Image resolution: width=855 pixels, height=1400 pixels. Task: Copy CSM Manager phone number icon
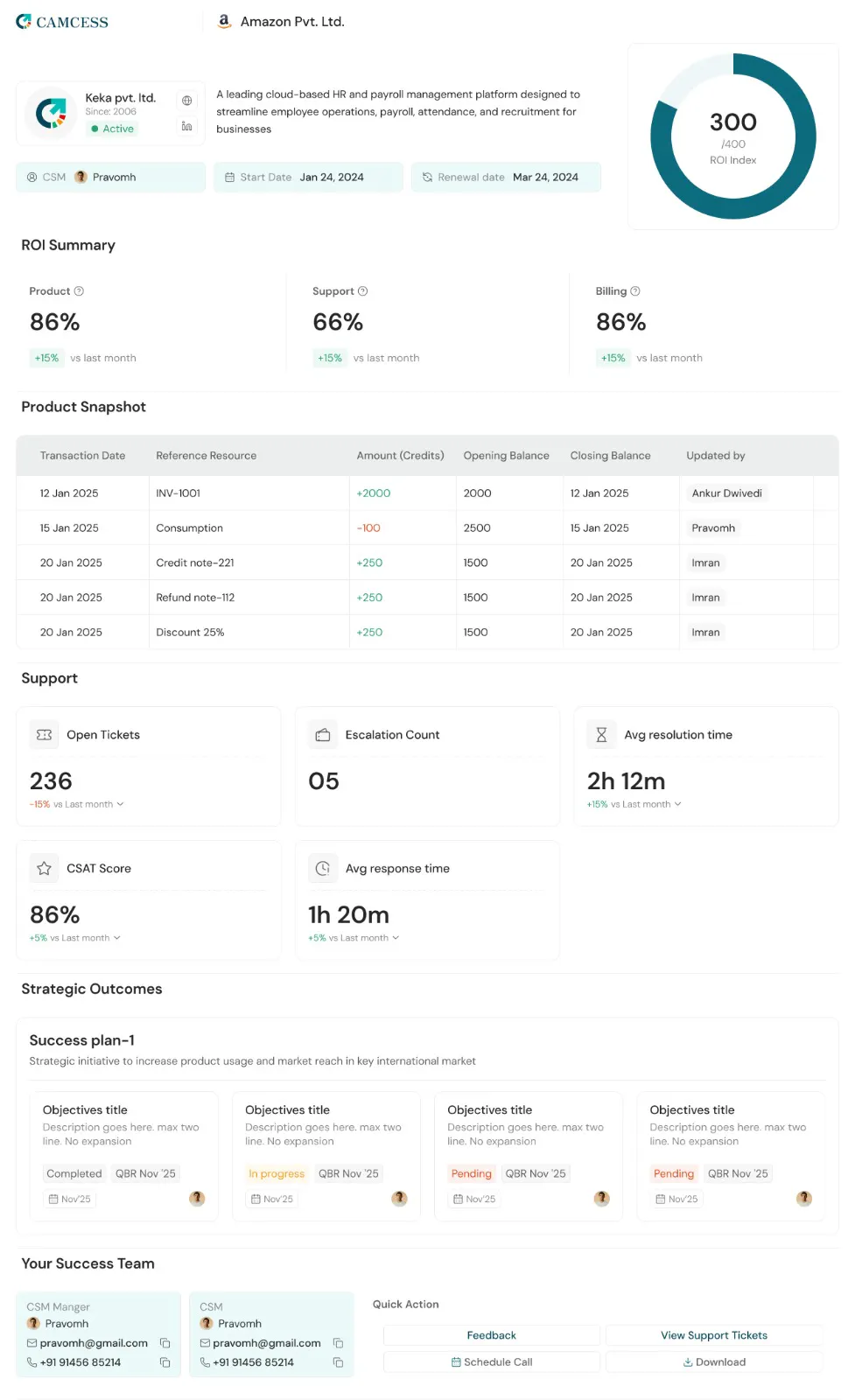coord(165,1362)
